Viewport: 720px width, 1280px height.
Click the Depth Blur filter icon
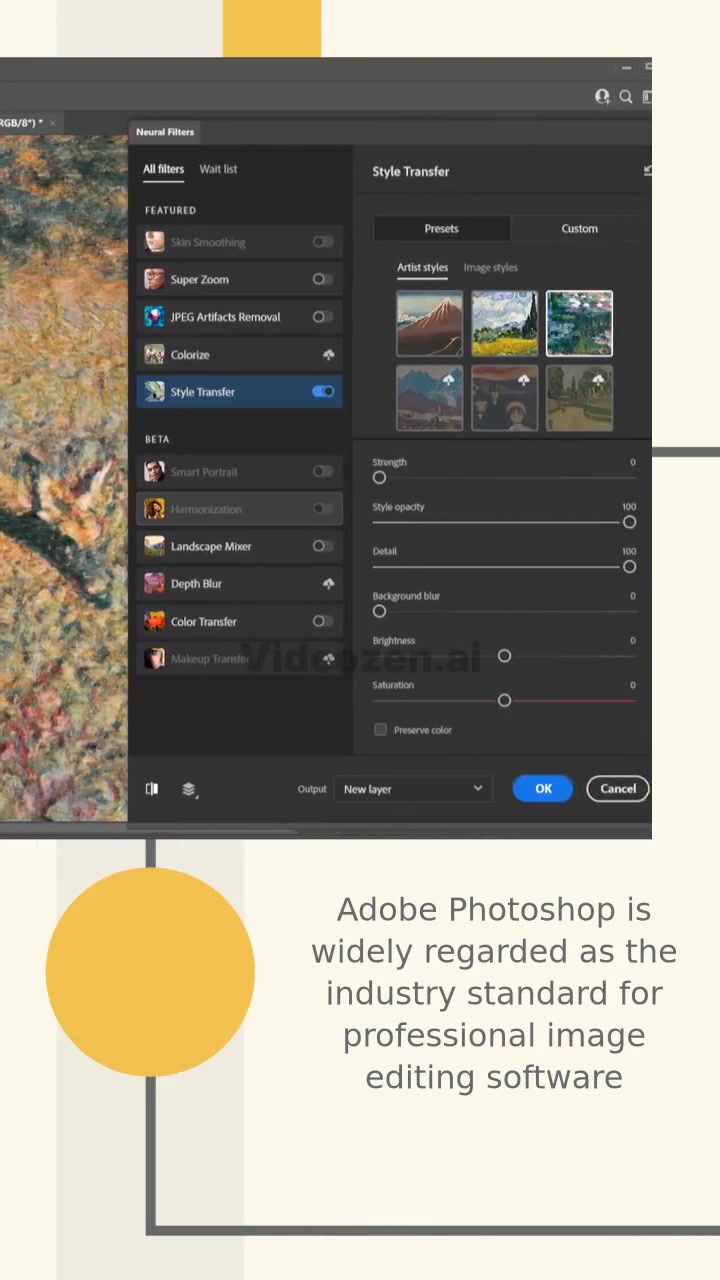154,584
